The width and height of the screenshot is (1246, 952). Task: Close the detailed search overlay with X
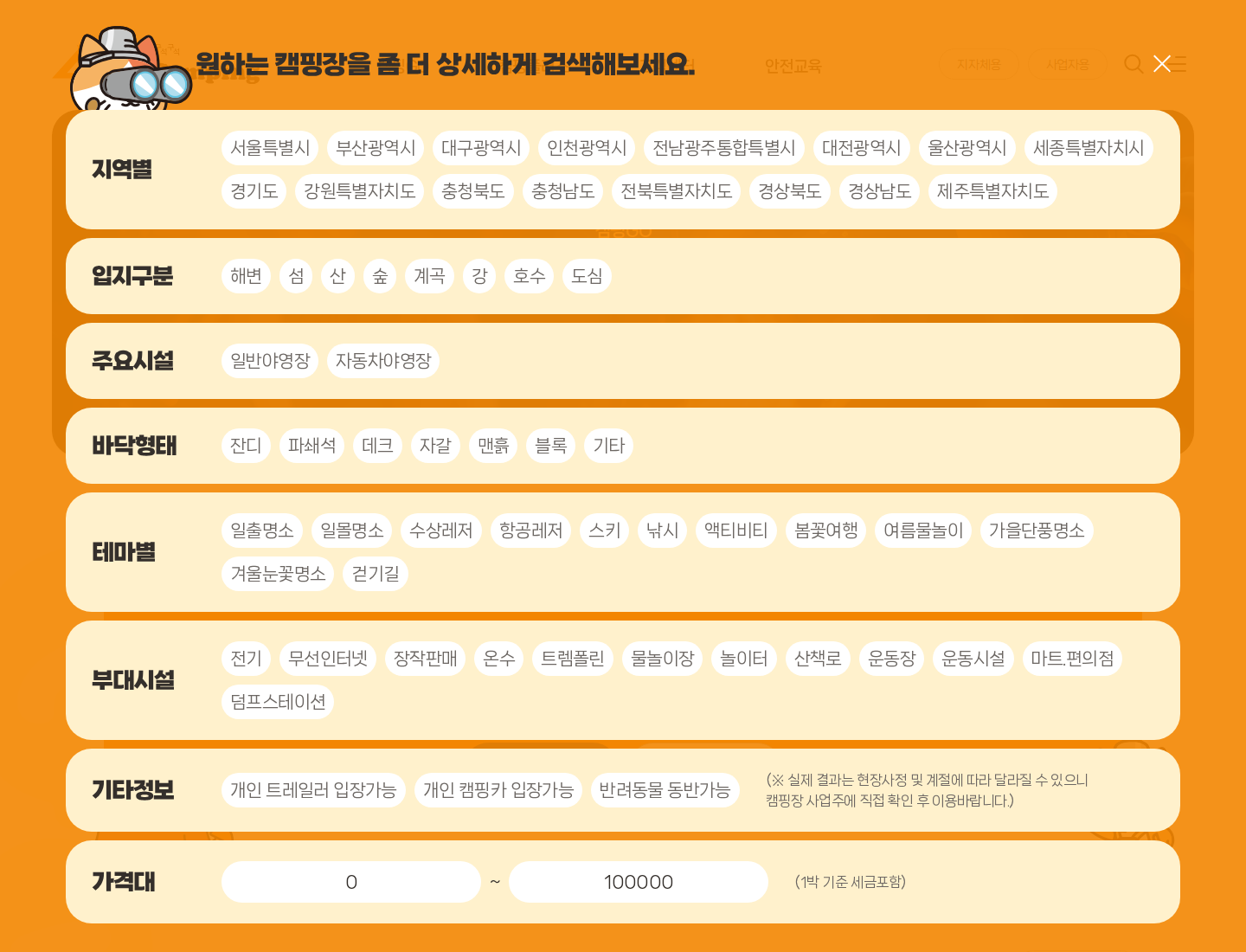[1162, 64]
